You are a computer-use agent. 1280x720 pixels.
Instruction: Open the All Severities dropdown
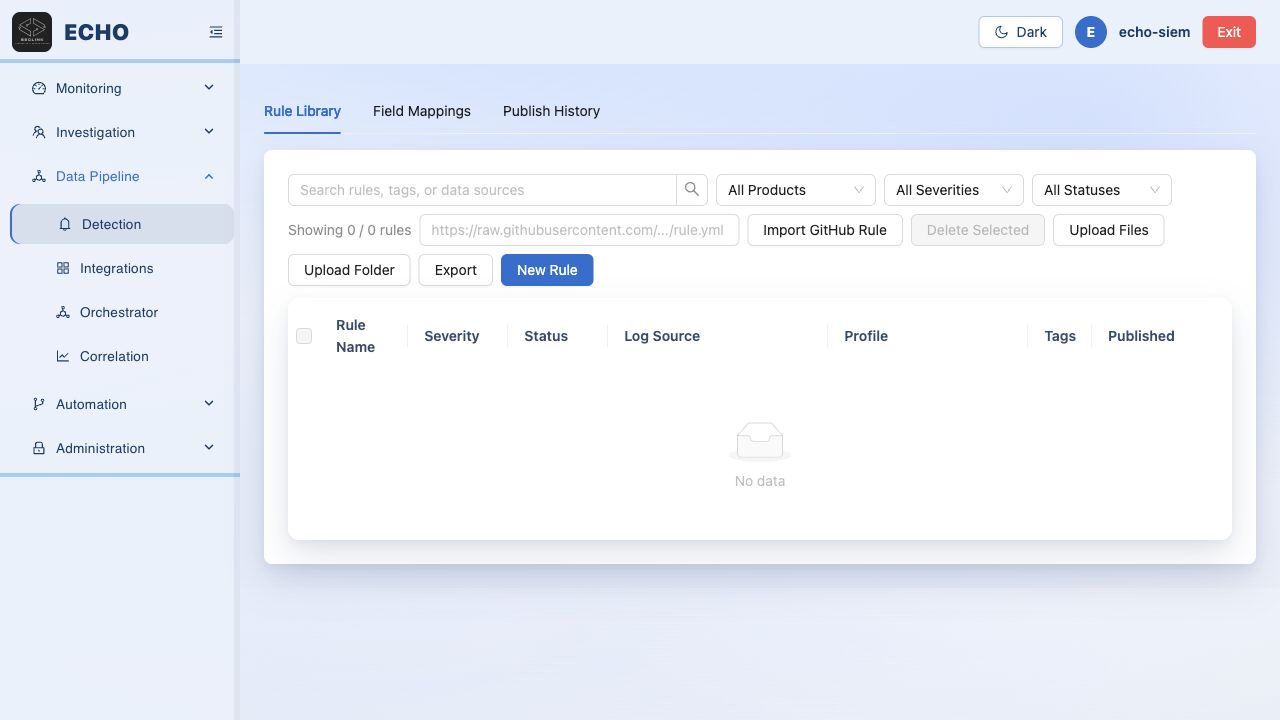954,190
